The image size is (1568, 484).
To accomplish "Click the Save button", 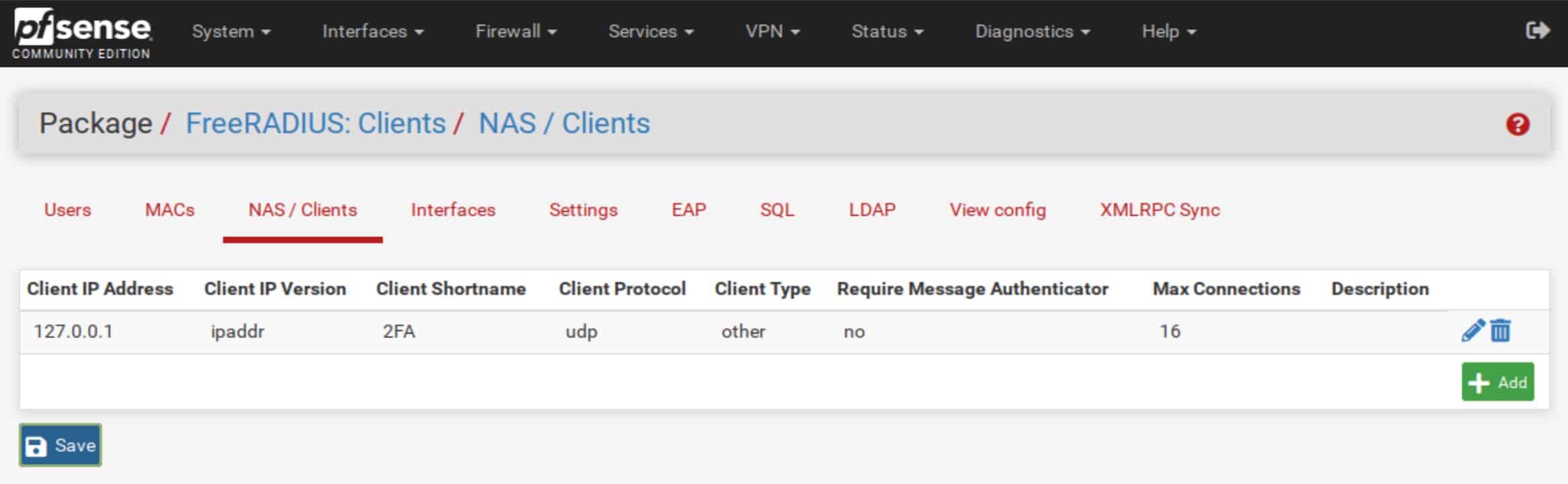I will tap(60, 445).
